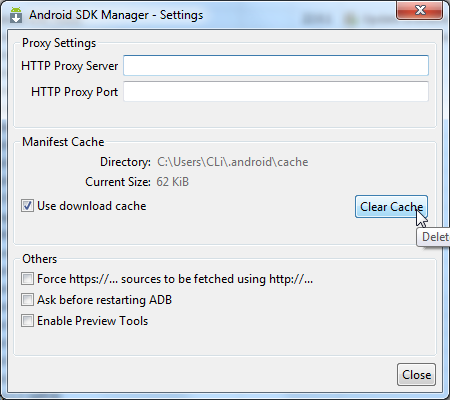Enable Force https sources fetched using http
Viewport: 450px width, 400px height.
[27, 279]
